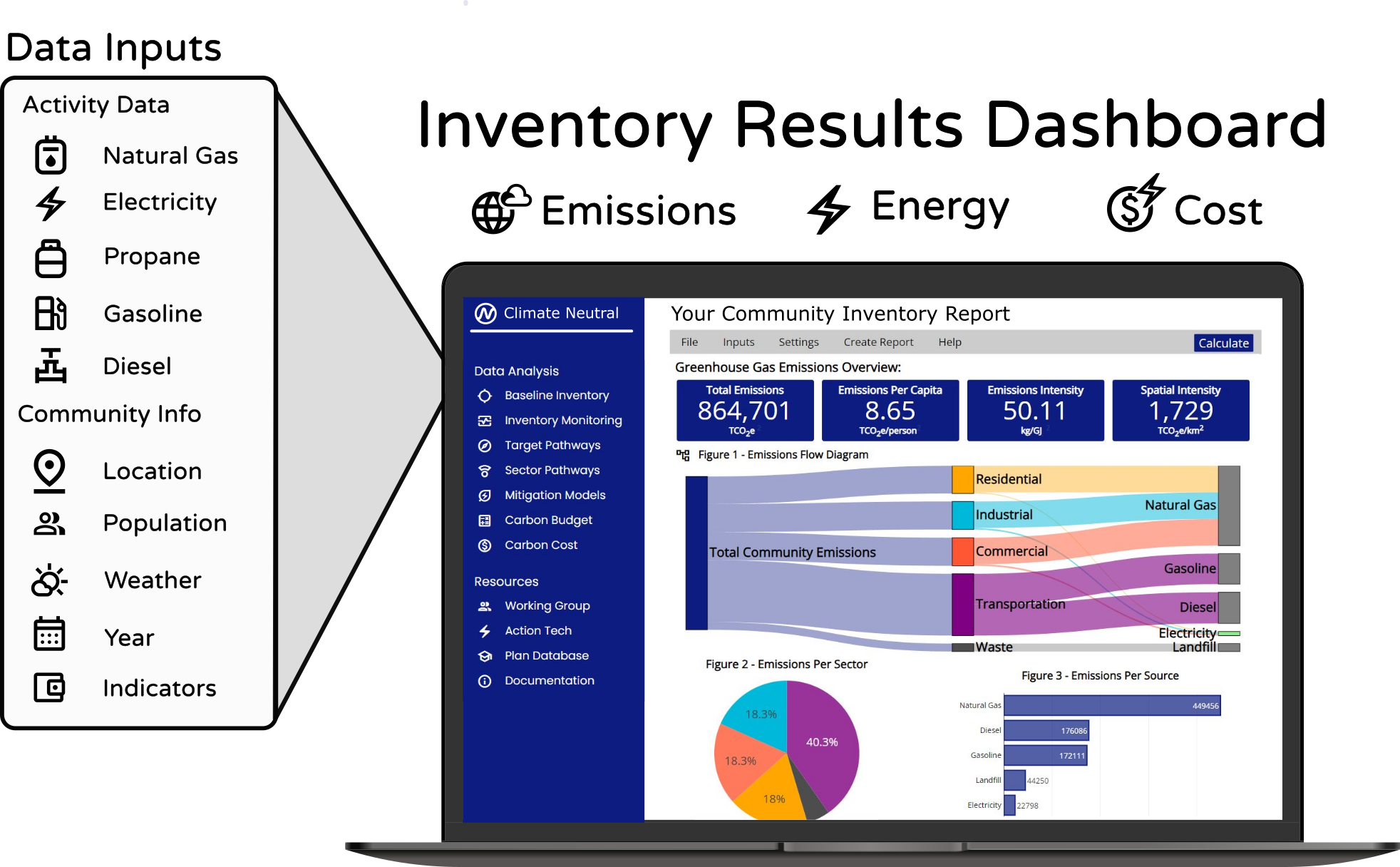The image size is (1400, 867).
Task: Click the Total Emissions summary card
Action: click(x=745, y=411)
